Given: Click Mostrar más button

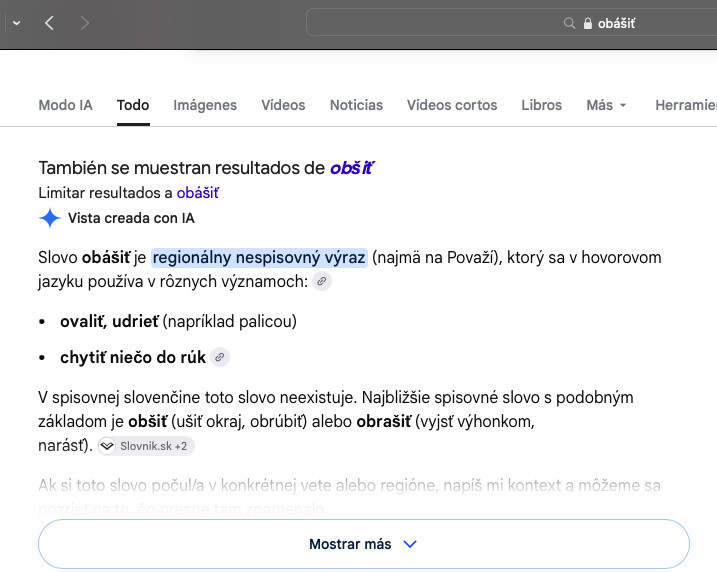Looking at the screenshot, I should (x=364, y=544).
